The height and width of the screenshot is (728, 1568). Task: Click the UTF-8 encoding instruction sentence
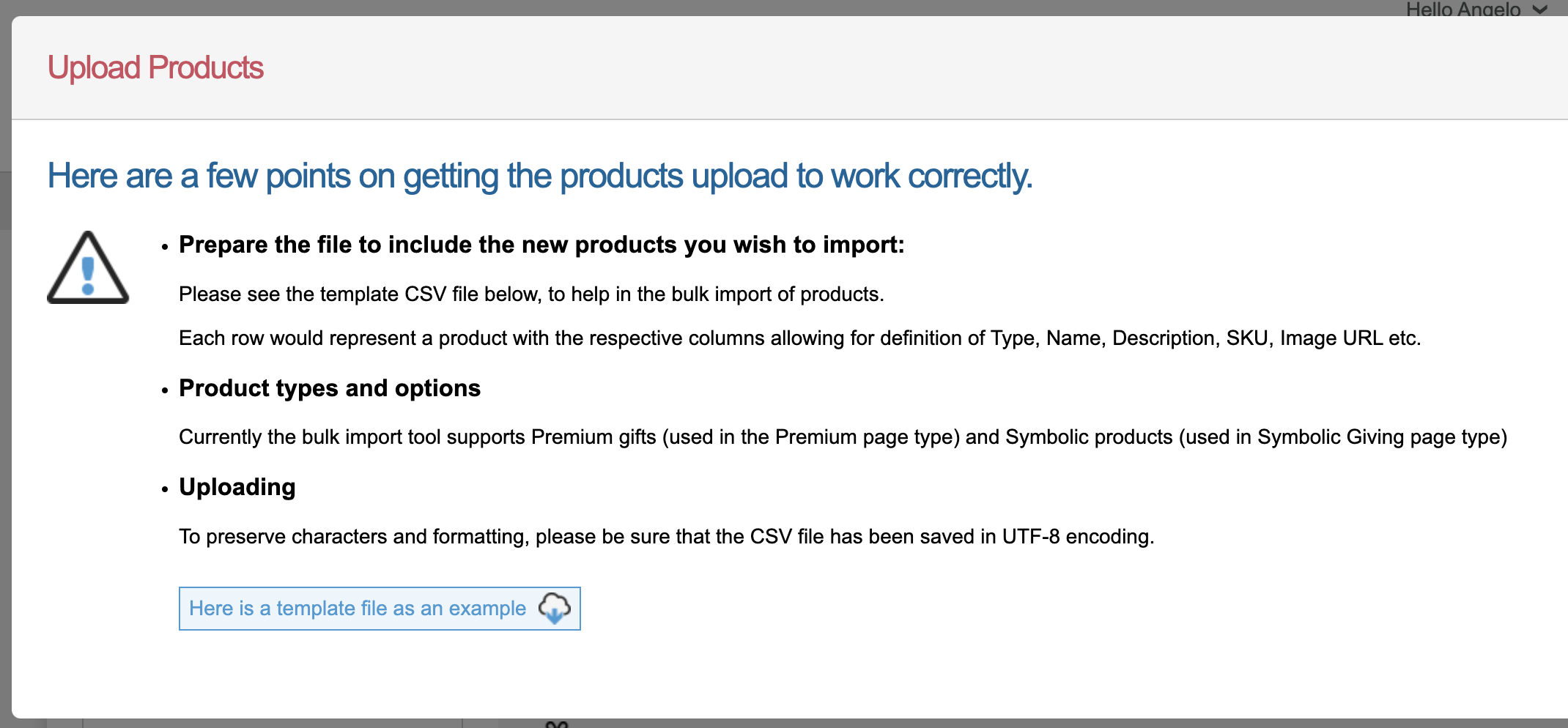[666, 537]
